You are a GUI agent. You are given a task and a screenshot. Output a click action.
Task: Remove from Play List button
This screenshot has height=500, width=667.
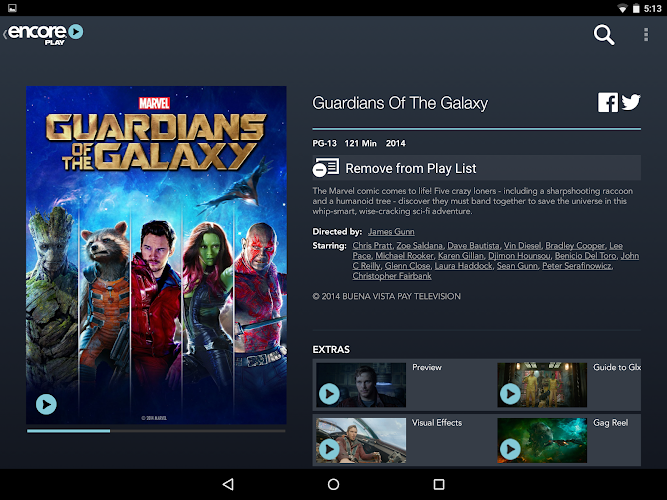pos(476,168)
